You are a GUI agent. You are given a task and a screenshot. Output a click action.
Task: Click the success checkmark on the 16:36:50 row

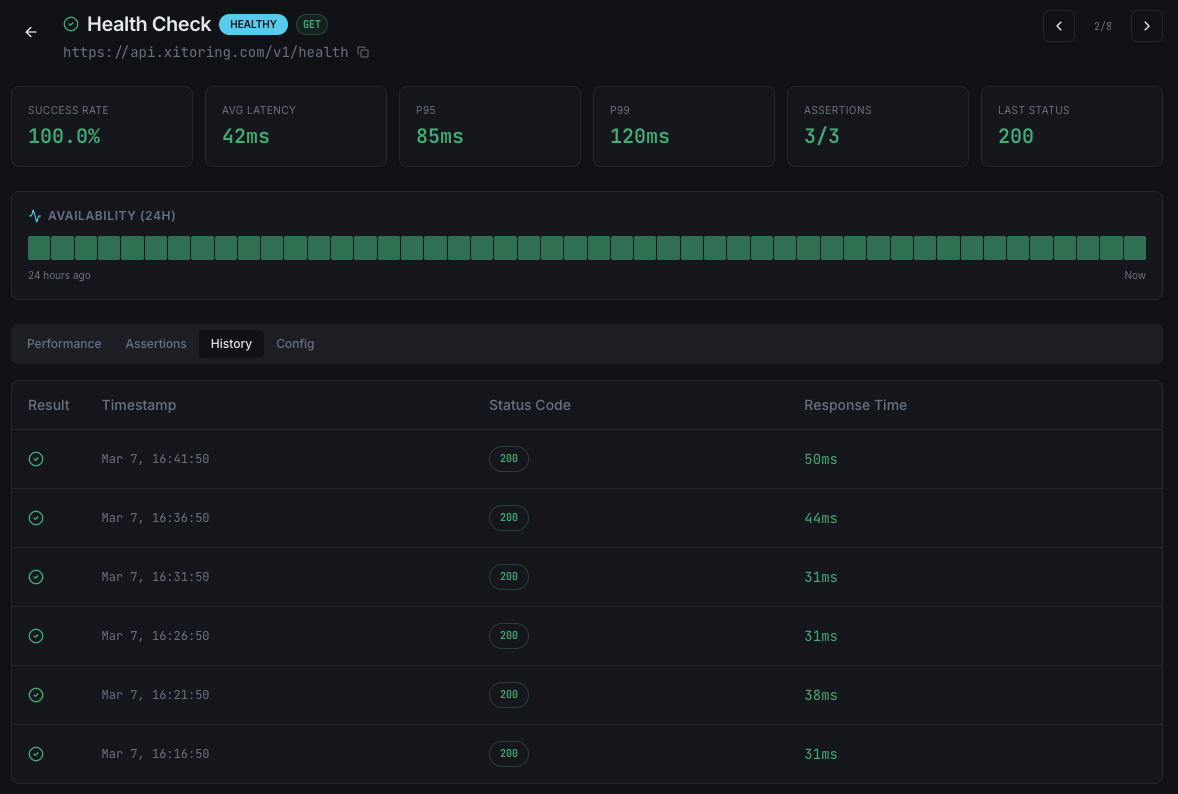36,517
